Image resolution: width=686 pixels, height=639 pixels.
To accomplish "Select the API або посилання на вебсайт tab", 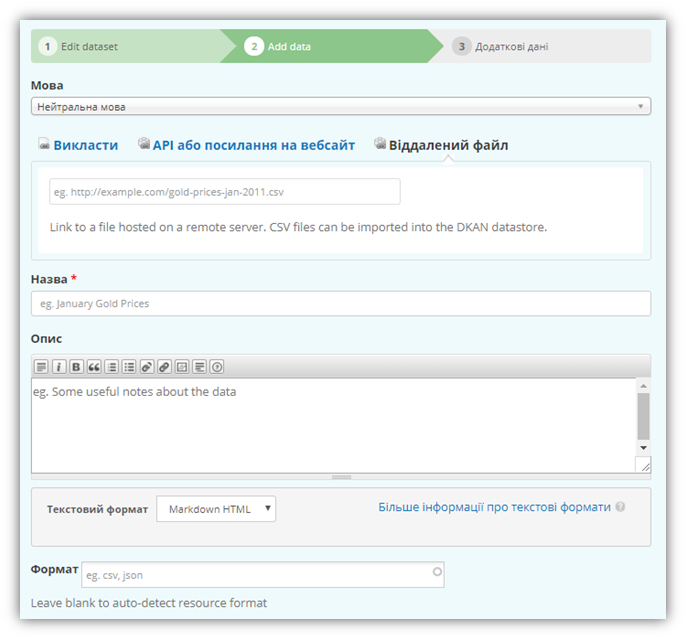I will [x=253, y=145].
